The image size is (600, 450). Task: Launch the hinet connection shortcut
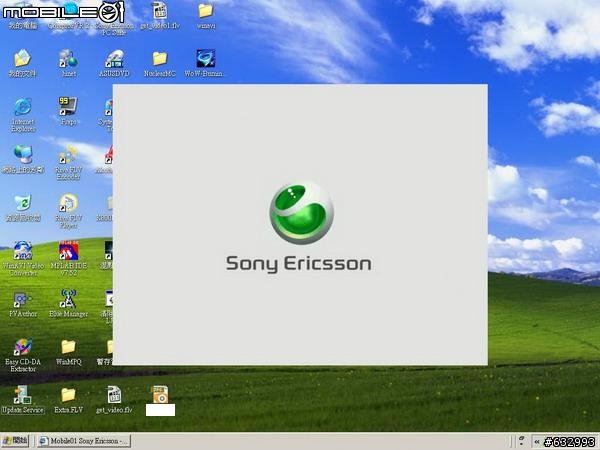pos(68,63)
